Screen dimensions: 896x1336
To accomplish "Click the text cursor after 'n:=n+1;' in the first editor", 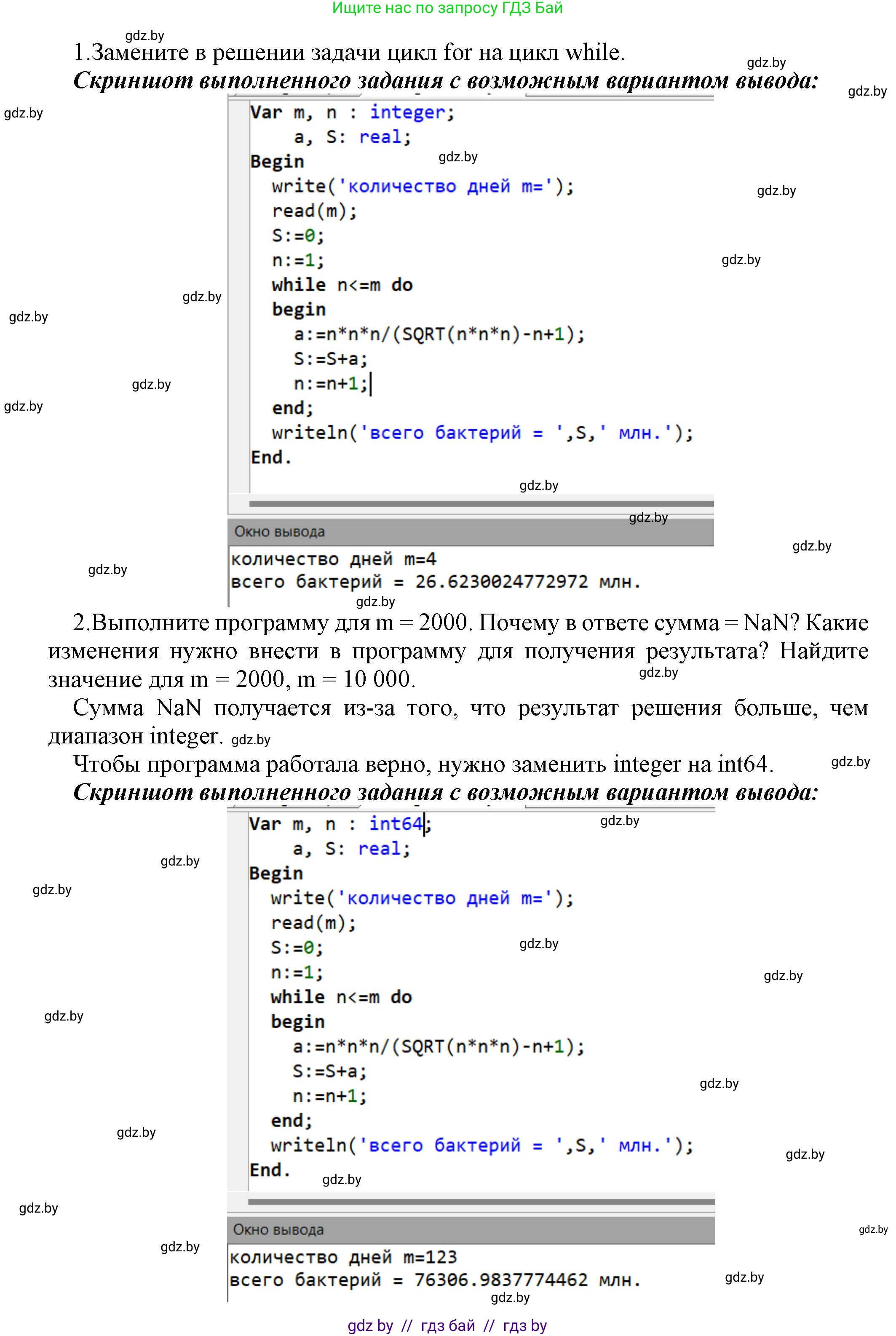I will 371,384.
